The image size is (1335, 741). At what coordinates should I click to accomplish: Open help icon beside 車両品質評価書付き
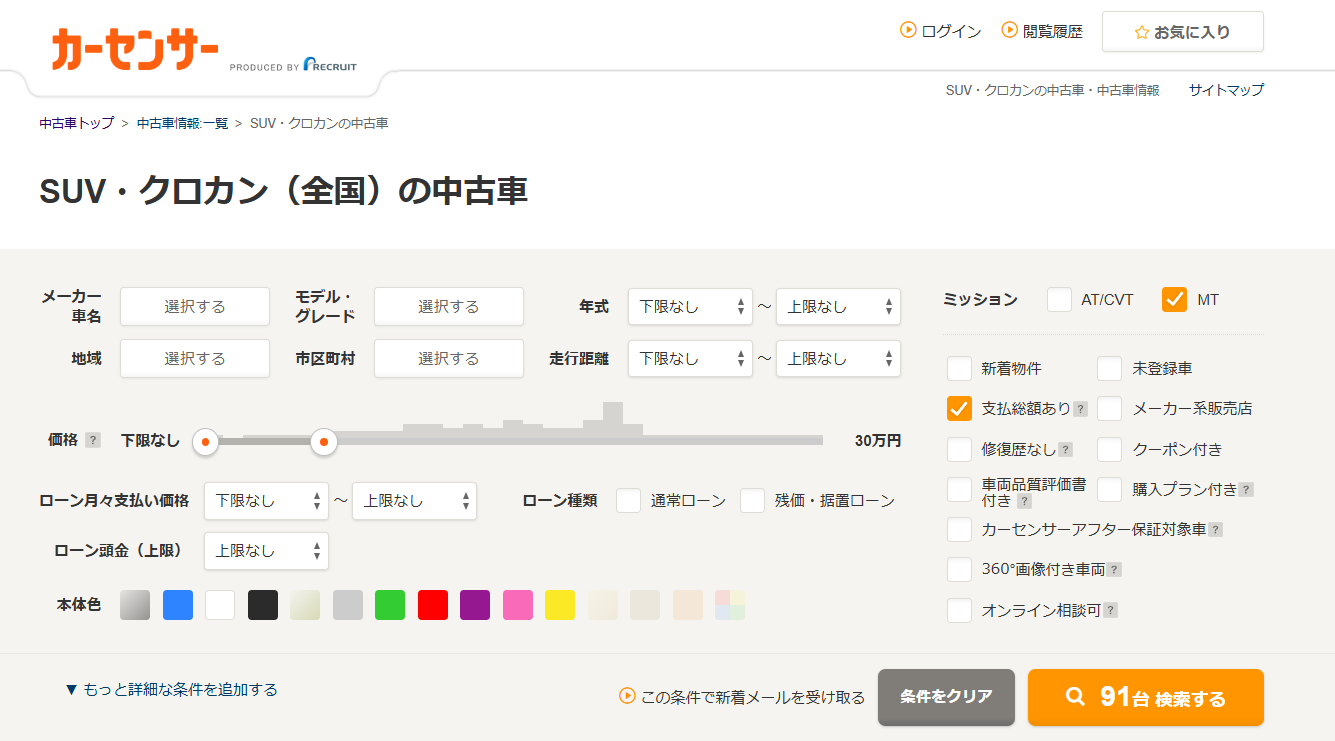tap(1024, 501)
